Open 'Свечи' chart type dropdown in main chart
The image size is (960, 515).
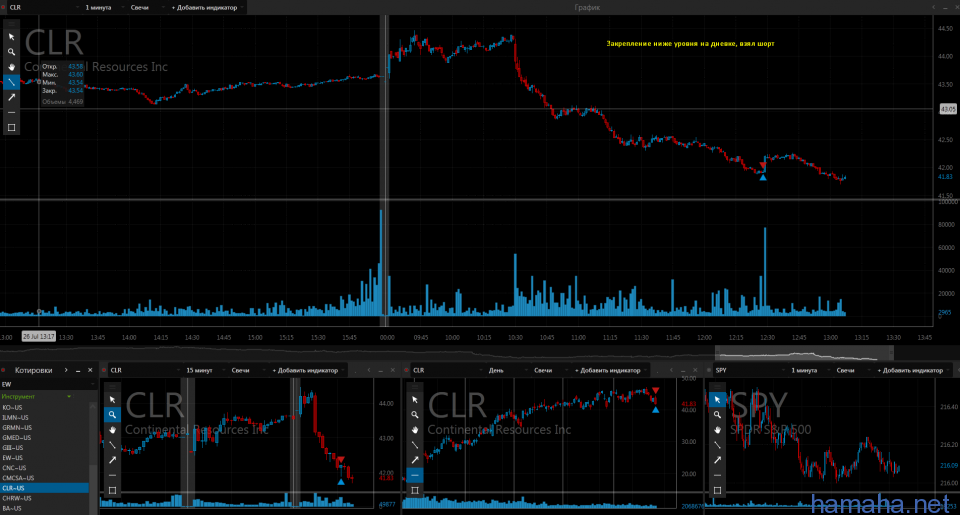click(146, 7)
